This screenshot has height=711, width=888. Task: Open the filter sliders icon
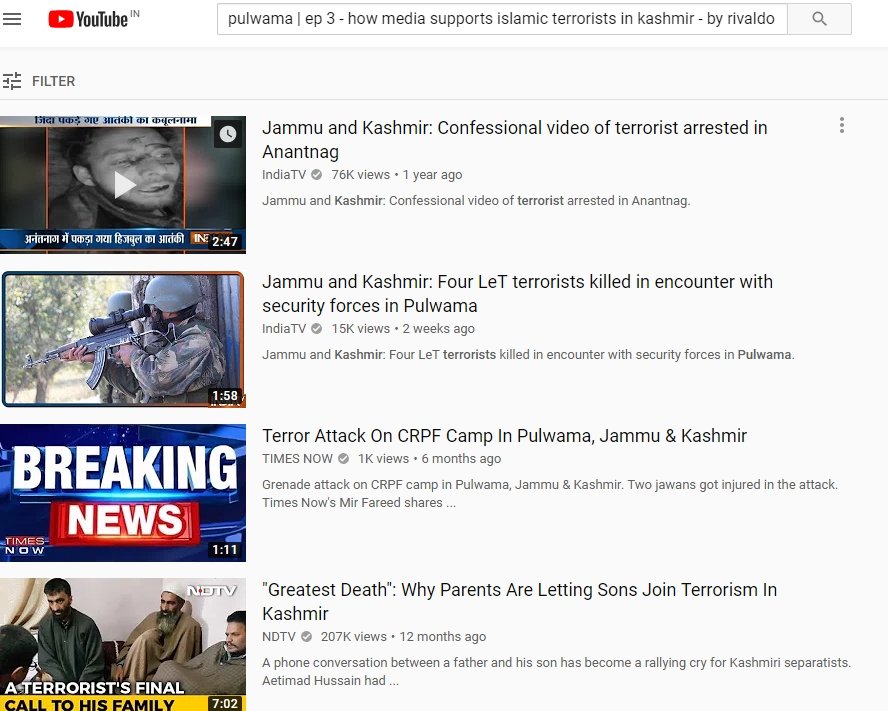point(12,81)
